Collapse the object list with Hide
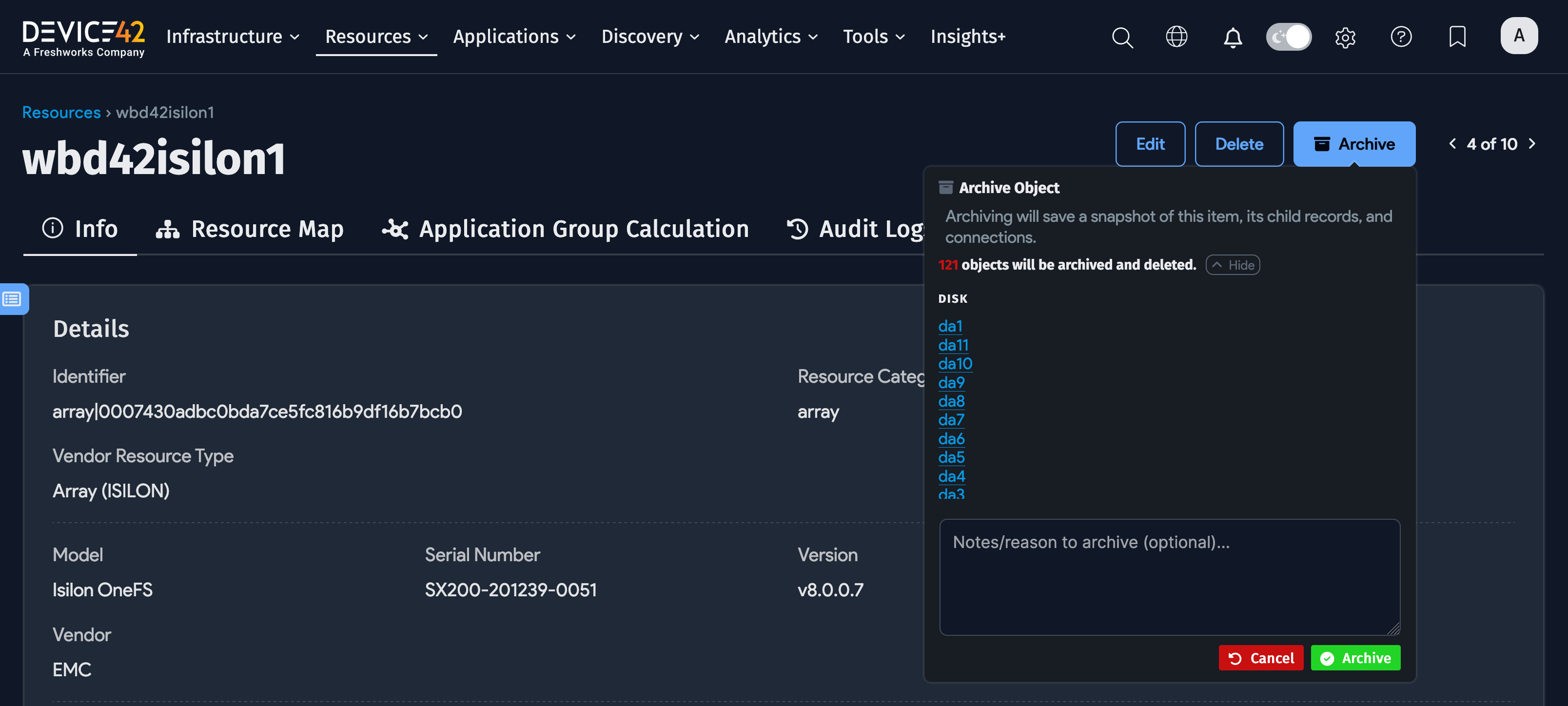The image size is (1568, 706). coord(1233,265)
